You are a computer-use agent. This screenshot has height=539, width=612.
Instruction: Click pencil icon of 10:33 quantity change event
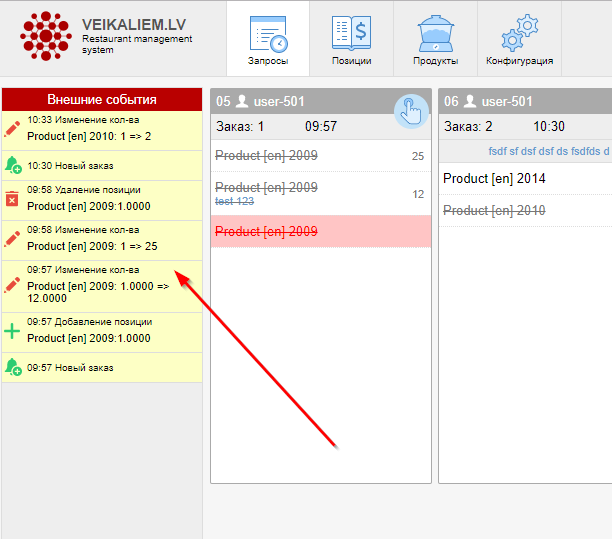(x=12, y=128)
